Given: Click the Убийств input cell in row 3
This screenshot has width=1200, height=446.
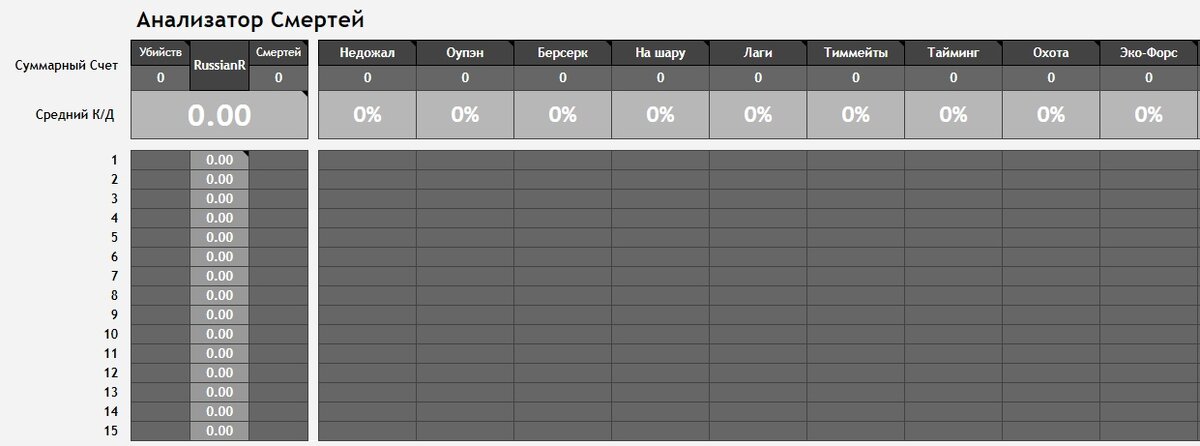Looking at the screenshot, I should pyautogui.click(x=160, y=199).
